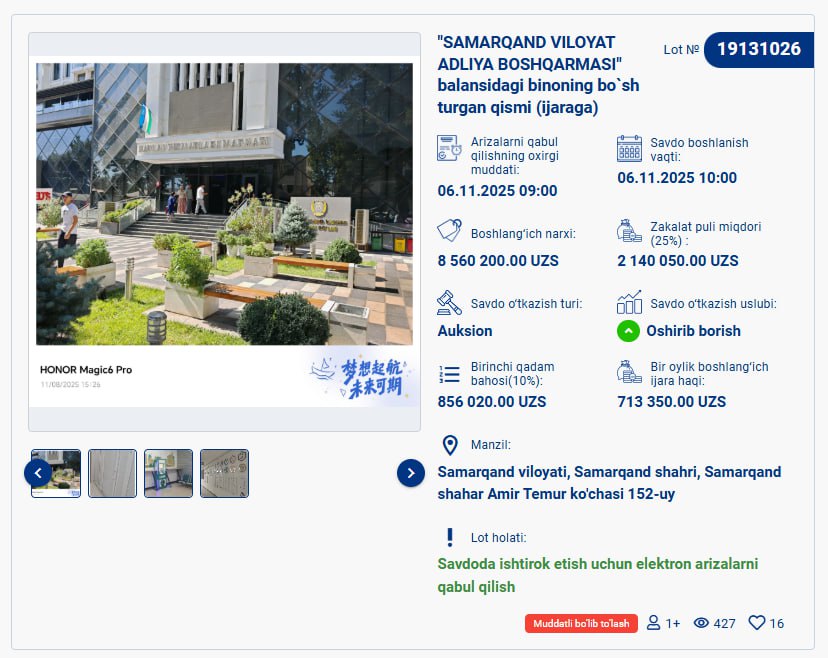Click the auction start calendar icon
The image size is (828, 658).
629,148
